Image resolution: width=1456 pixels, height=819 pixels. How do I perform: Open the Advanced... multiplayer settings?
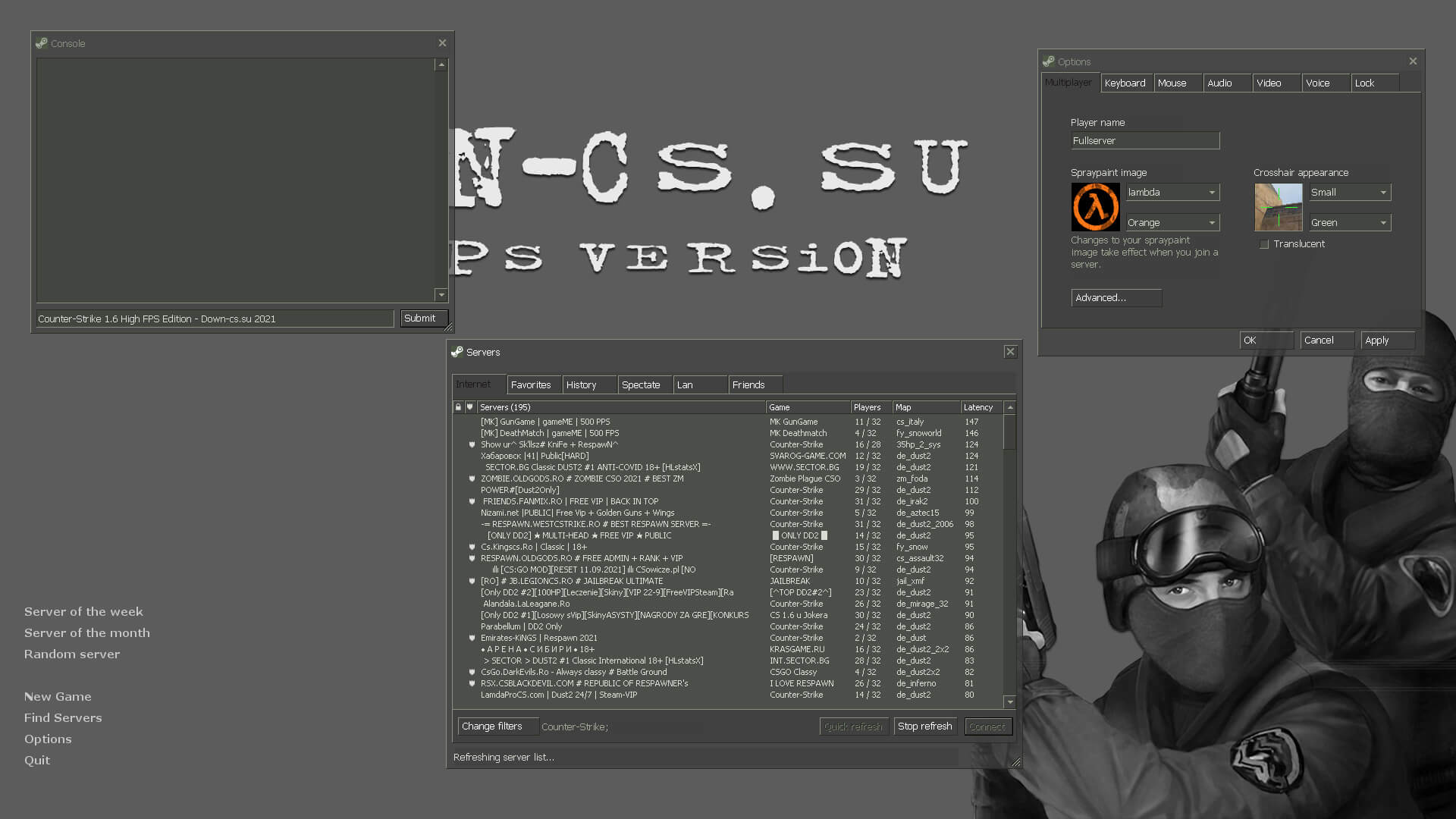tap(1116, 298)
